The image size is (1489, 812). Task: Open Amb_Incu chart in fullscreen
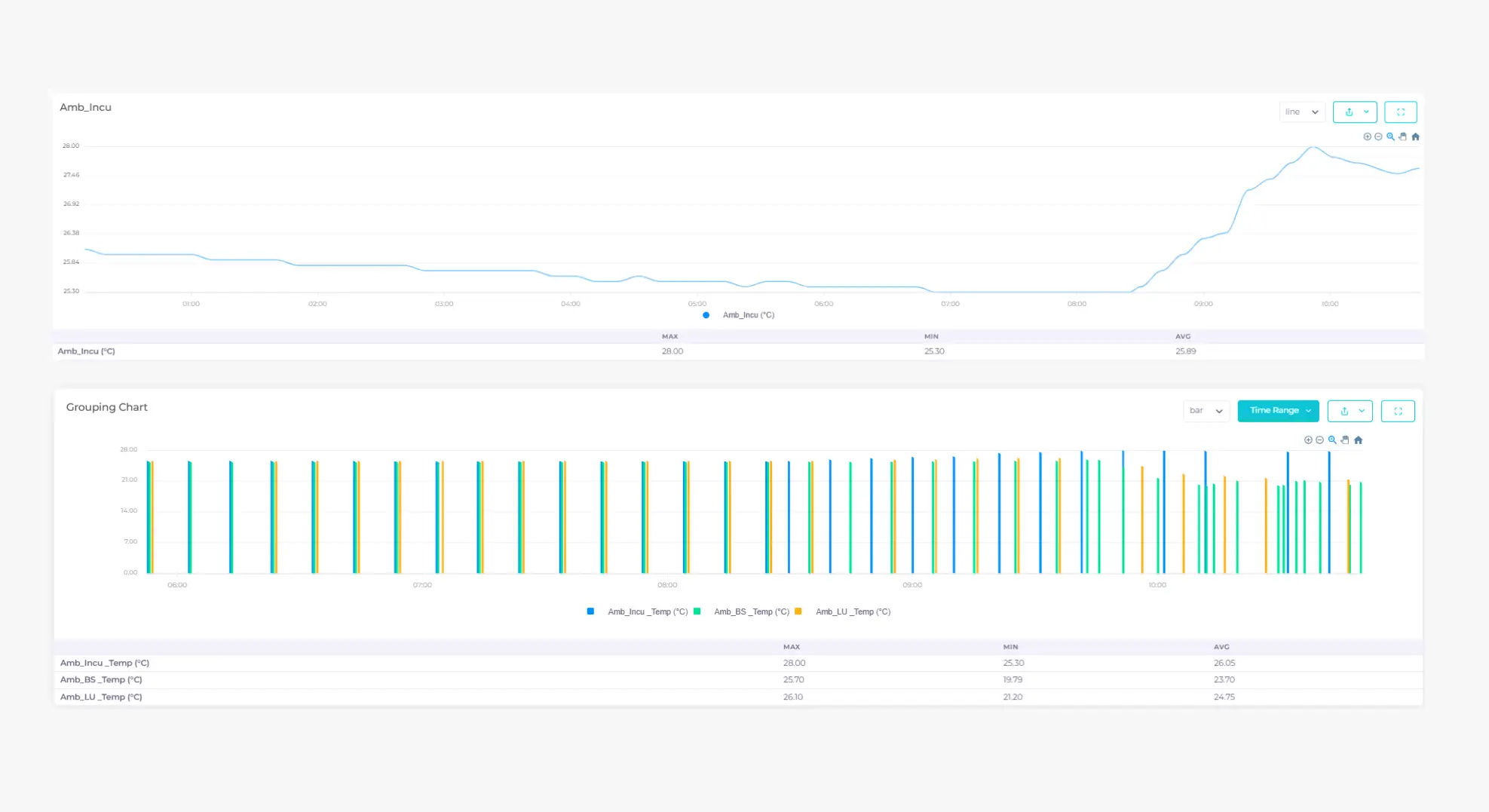tap(1400, 112)
